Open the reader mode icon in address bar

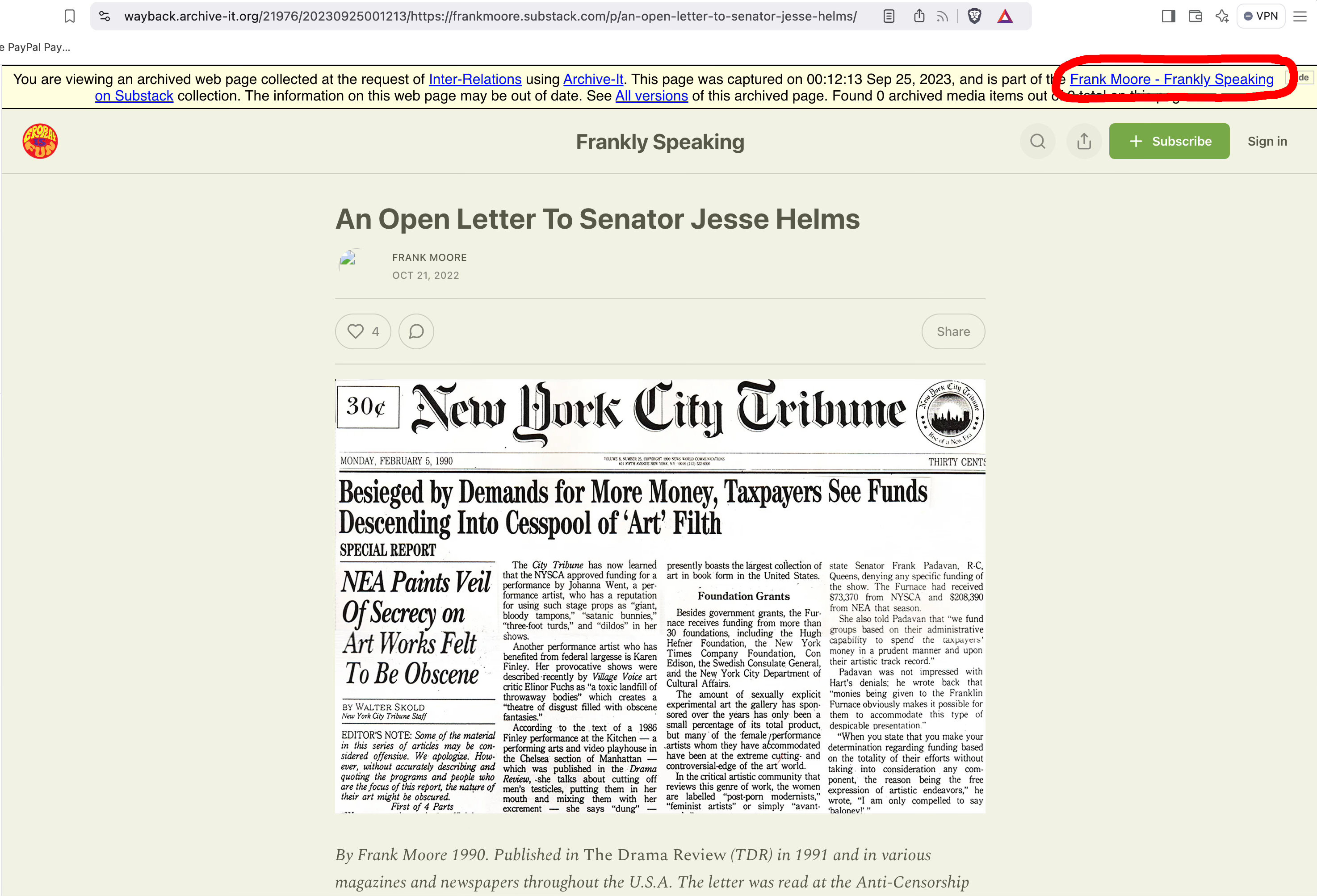click(889, 17)
